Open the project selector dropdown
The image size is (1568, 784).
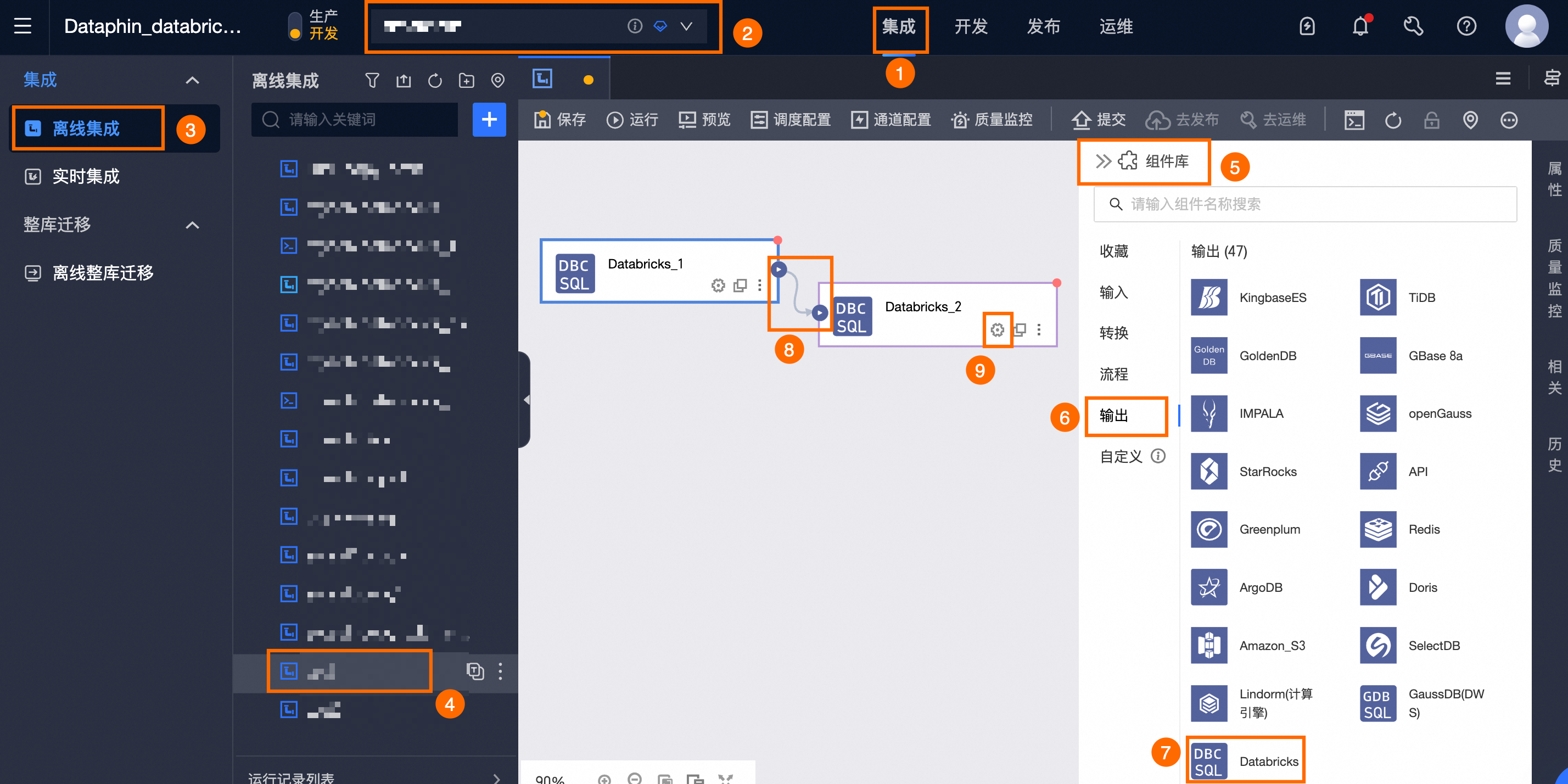(686, 26)
